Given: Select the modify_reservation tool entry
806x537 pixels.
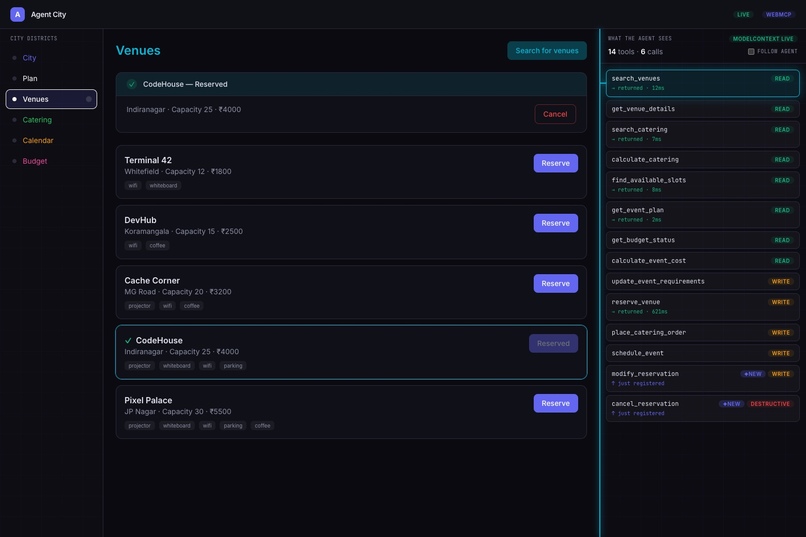Looking at the screenshot, I should tap(702, 378).
